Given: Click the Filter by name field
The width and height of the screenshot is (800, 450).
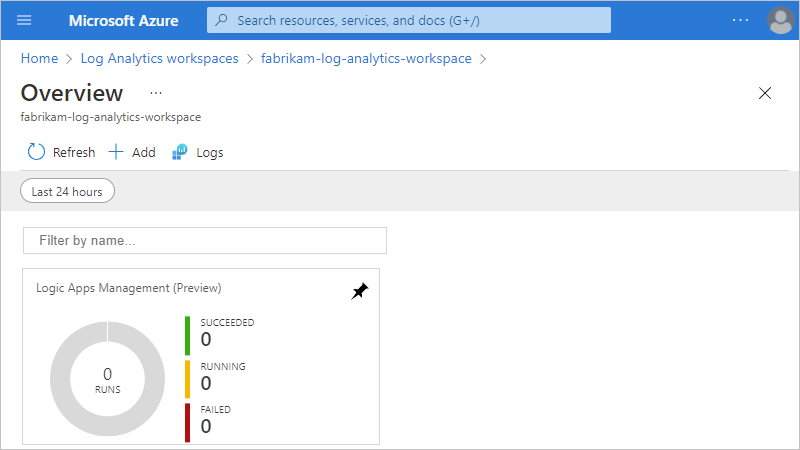Looking at the screenshot, I should pyautogui.click(x=205, y=241).
